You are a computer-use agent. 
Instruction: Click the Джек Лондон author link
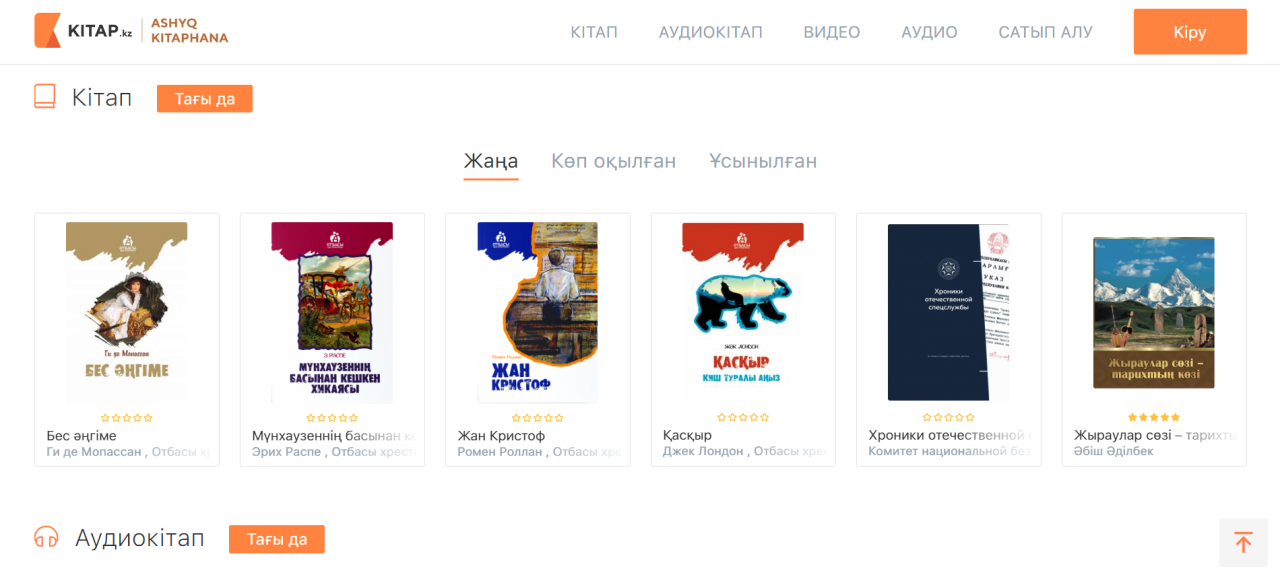click(x=703, y=451)
